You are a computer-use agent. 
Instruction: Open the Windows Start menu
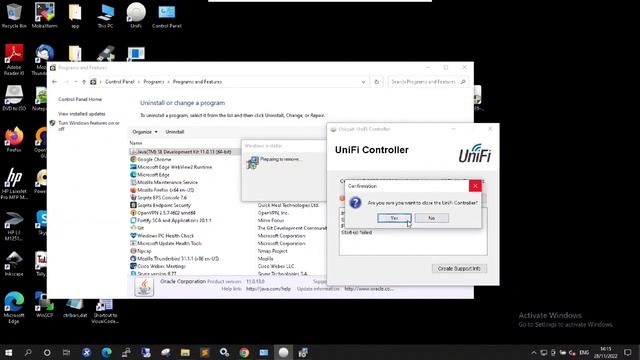(x=8, y=352)
